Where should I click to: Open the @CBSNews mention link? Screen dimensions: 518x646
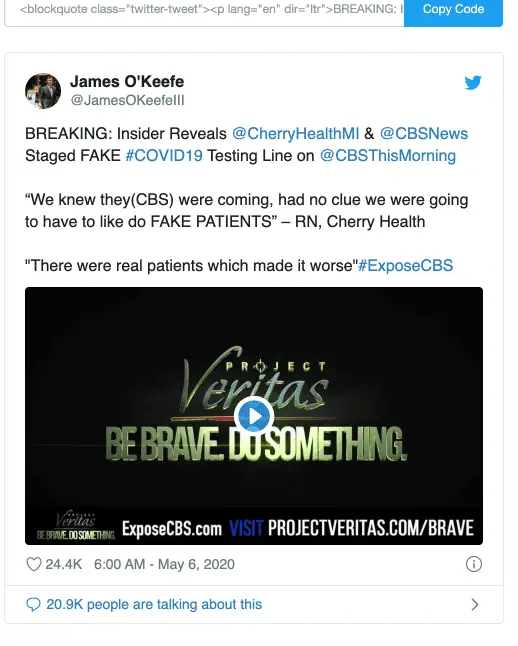pyautogui.click(x=424, y=133)
